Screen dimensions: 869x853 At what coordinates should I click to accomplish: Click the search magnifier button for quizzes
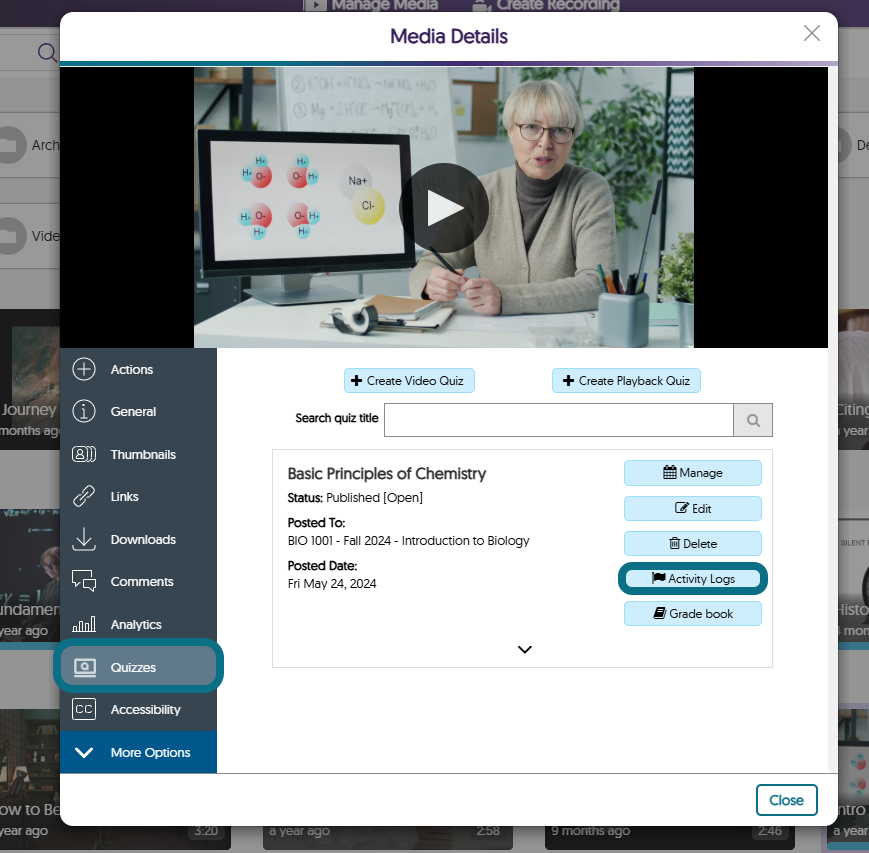pyautogui.click(x=753, y=420)
